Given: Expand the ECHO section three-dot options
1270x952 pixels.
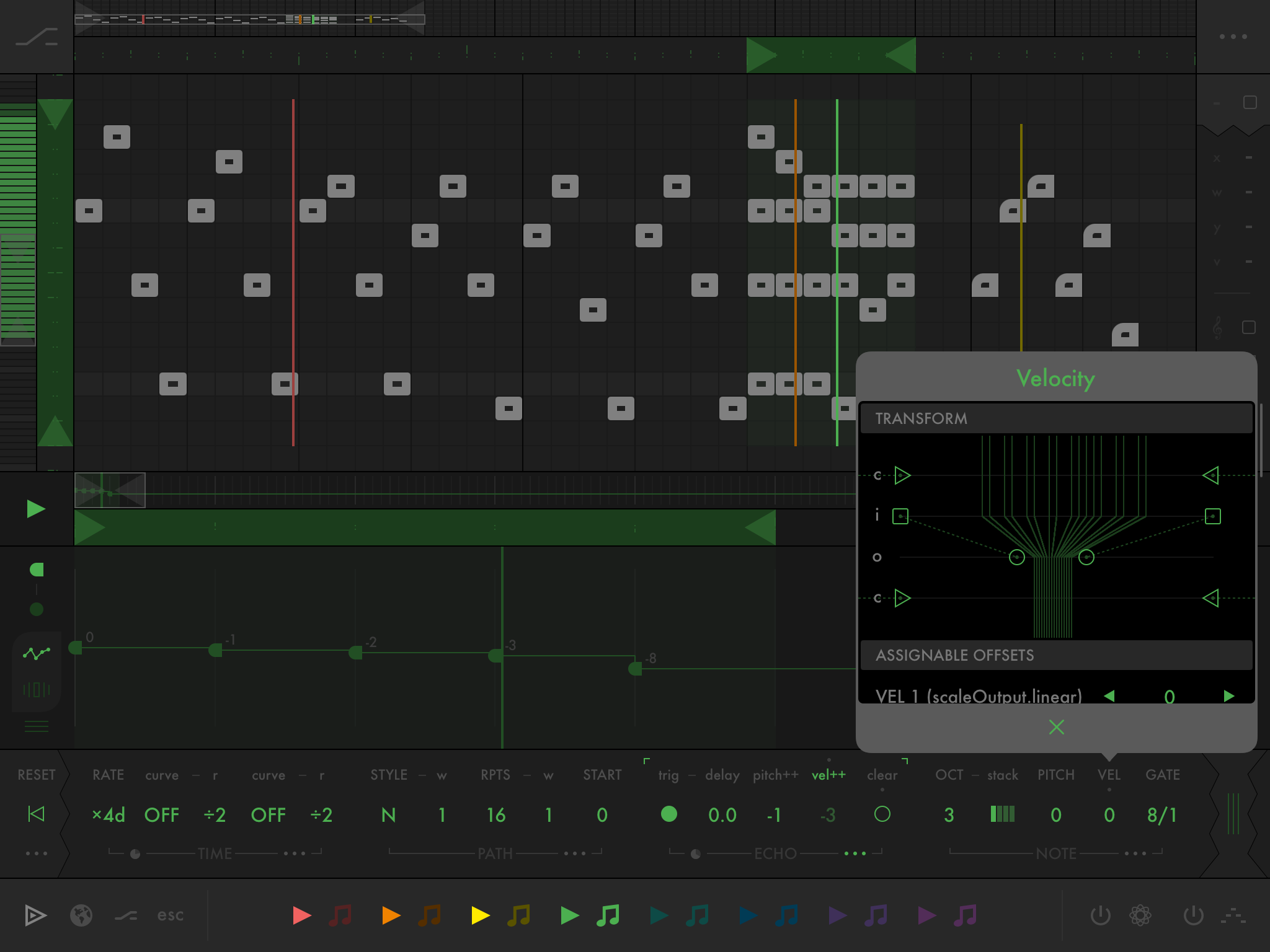Looking at the screenshot, I should [x=855, y=853].
